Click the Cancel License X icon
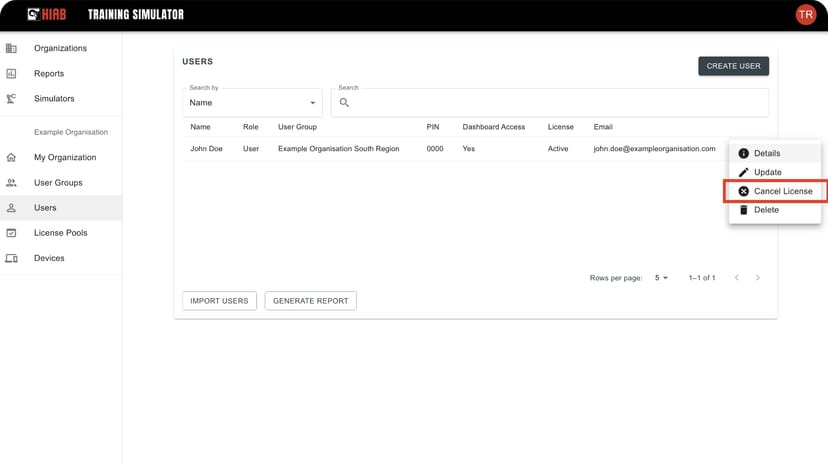828x464 pixels. click(x=744, y=191)
